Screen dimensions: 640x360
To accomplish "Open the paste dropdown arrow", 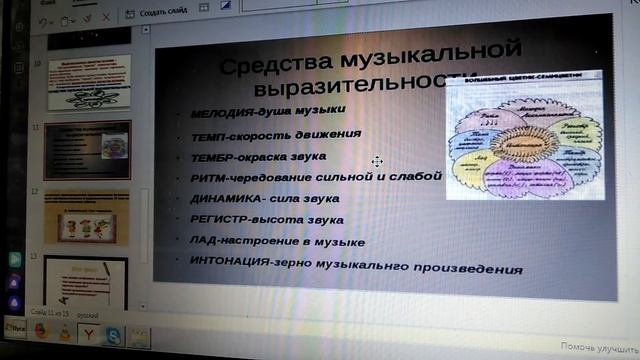I will pyautogui.click(x=73, y=21).
